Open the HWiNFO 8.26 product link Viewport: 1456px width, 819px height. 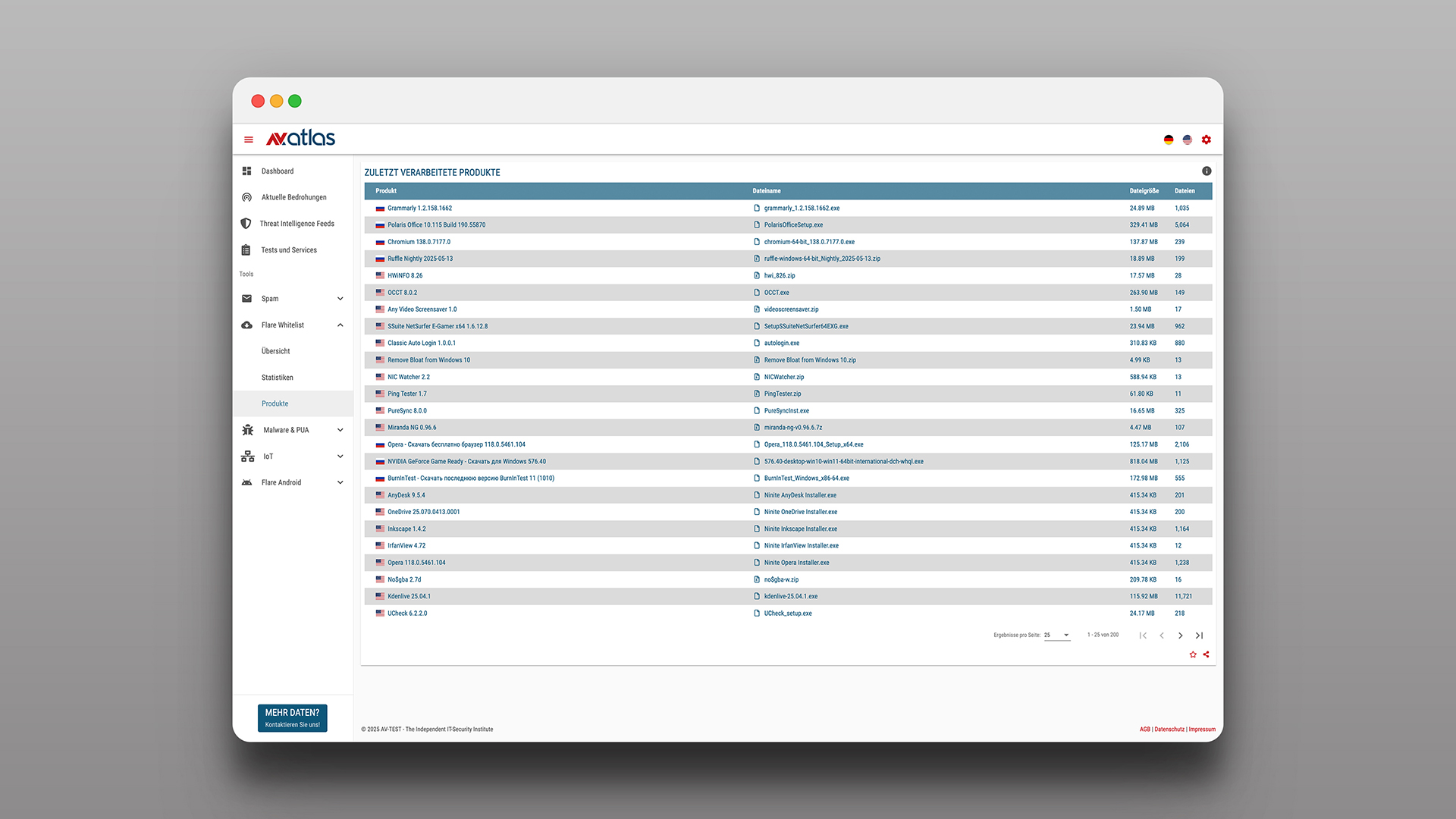(x=405, y=275)
